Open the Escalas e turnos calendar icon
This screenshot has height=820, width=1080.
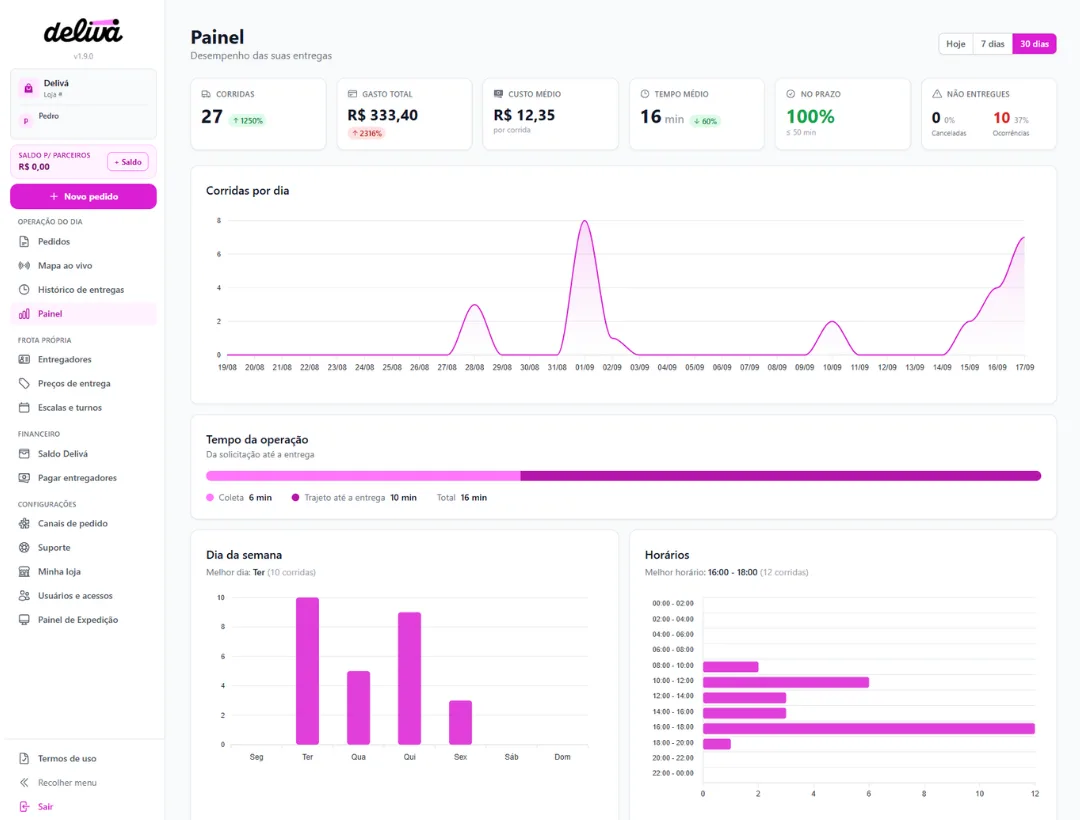click(24, 408)
